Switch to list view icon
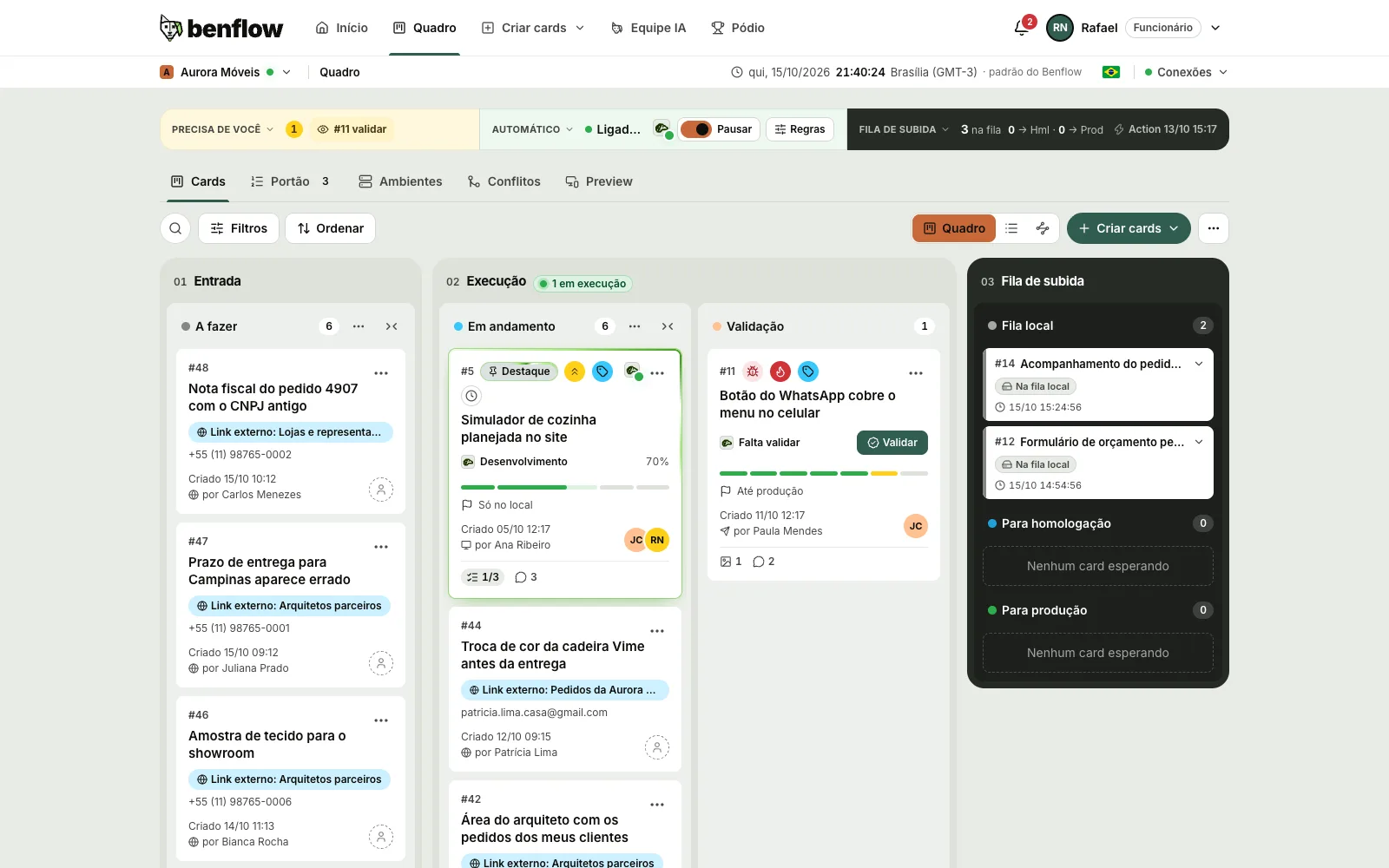 1011,228
